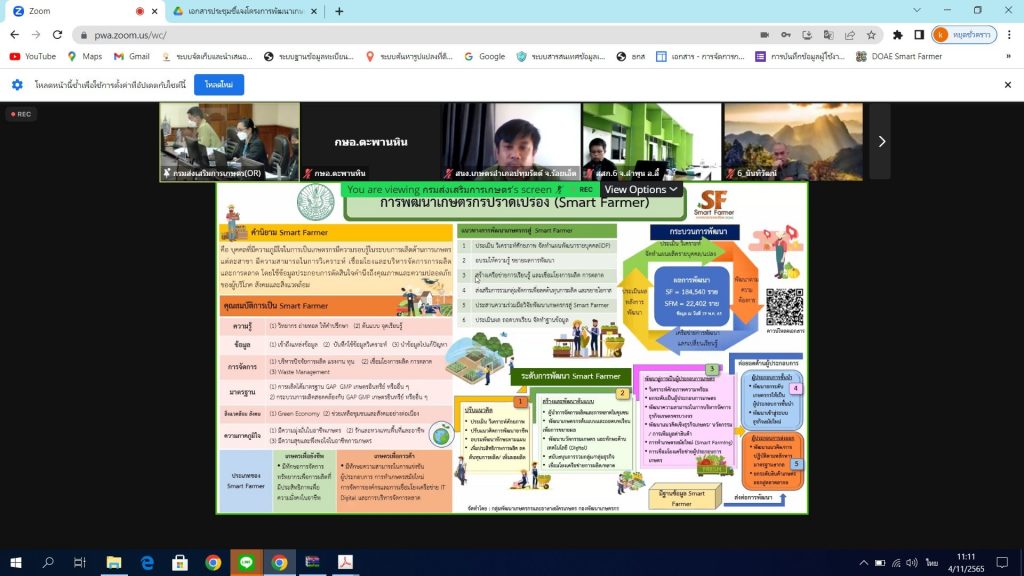This screenshot has width=1024, height=576.
Task: Click the pwa.zoom.us address bar
Action: pyautogui.click(x=400, y=34)
